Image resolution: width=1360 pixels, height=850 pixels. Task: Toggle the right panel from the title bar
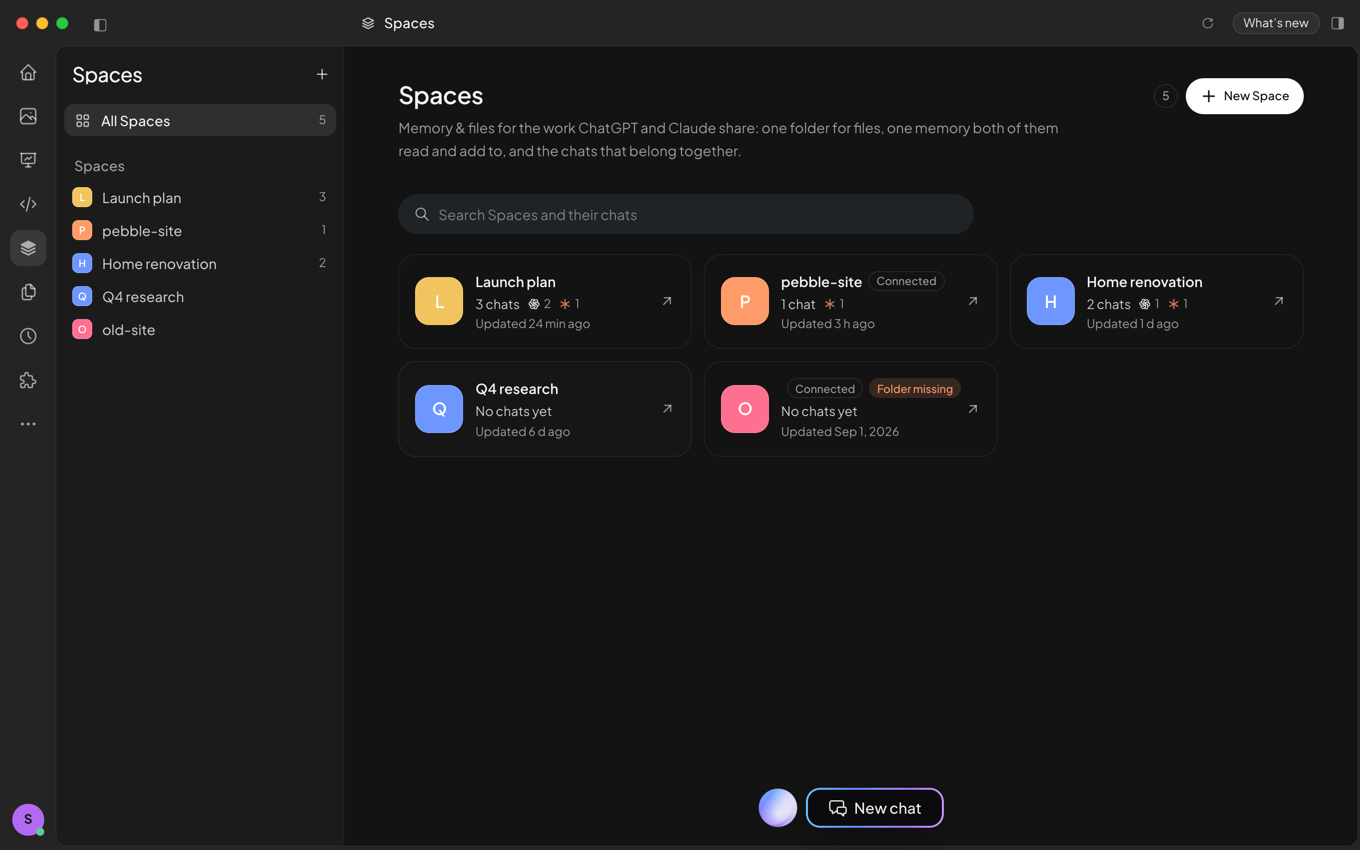1338,23
